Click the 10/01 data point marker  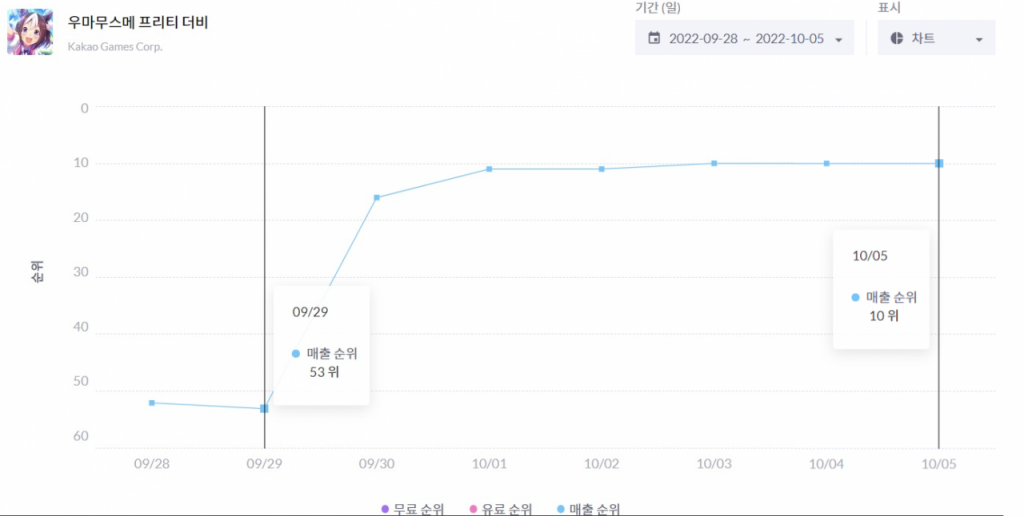click(489, 169)
